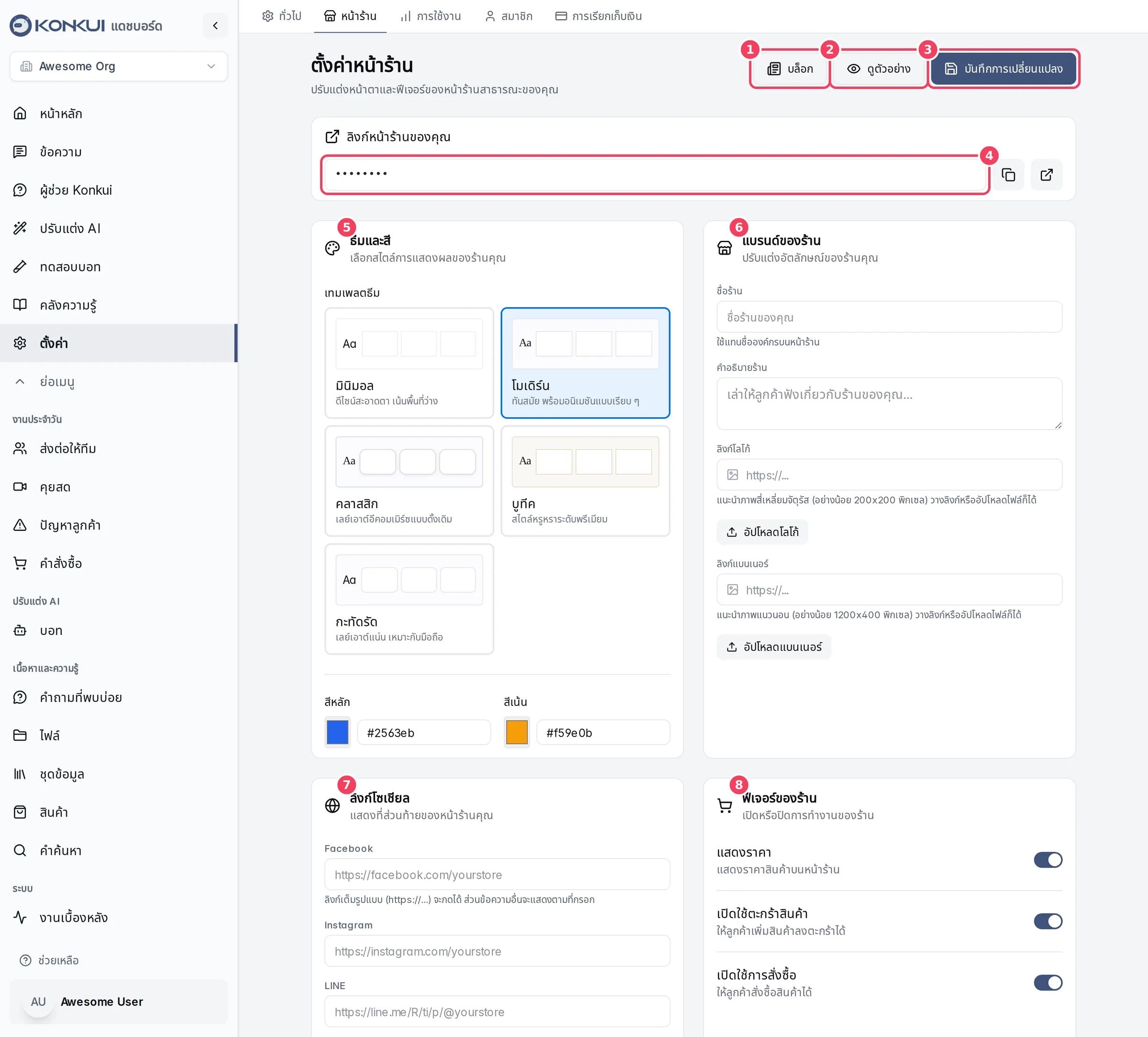The width and height of the screenshot is (1148, 1037).
Task: Click the ดูตัวอย่าง preview button
Action: (x=879, y=69)
